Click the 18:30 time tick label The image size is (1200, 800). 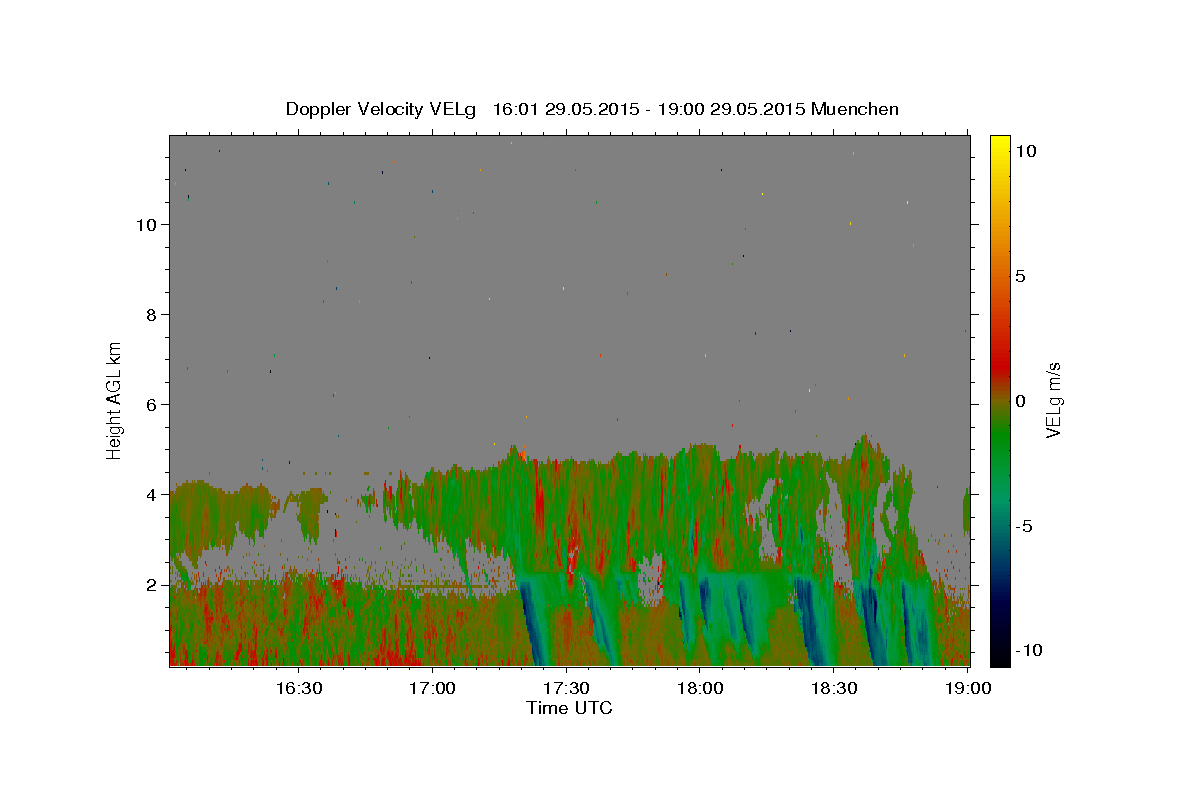pyautogui.click(x=834, y=688)
